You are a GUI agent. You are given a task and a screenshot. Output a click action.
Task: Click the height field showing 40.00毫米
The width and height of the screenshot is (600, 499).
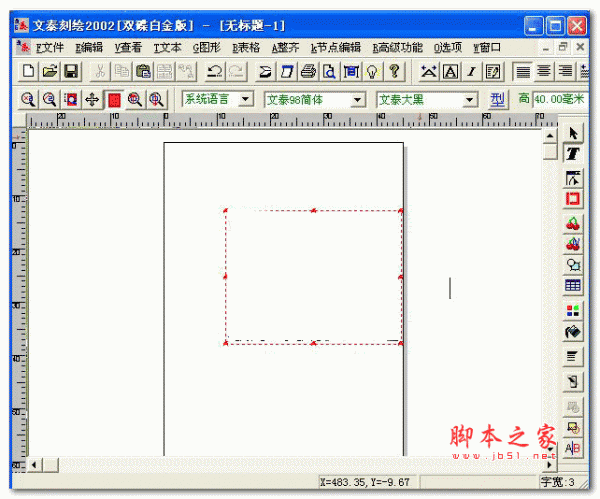(x=560, y=99)
